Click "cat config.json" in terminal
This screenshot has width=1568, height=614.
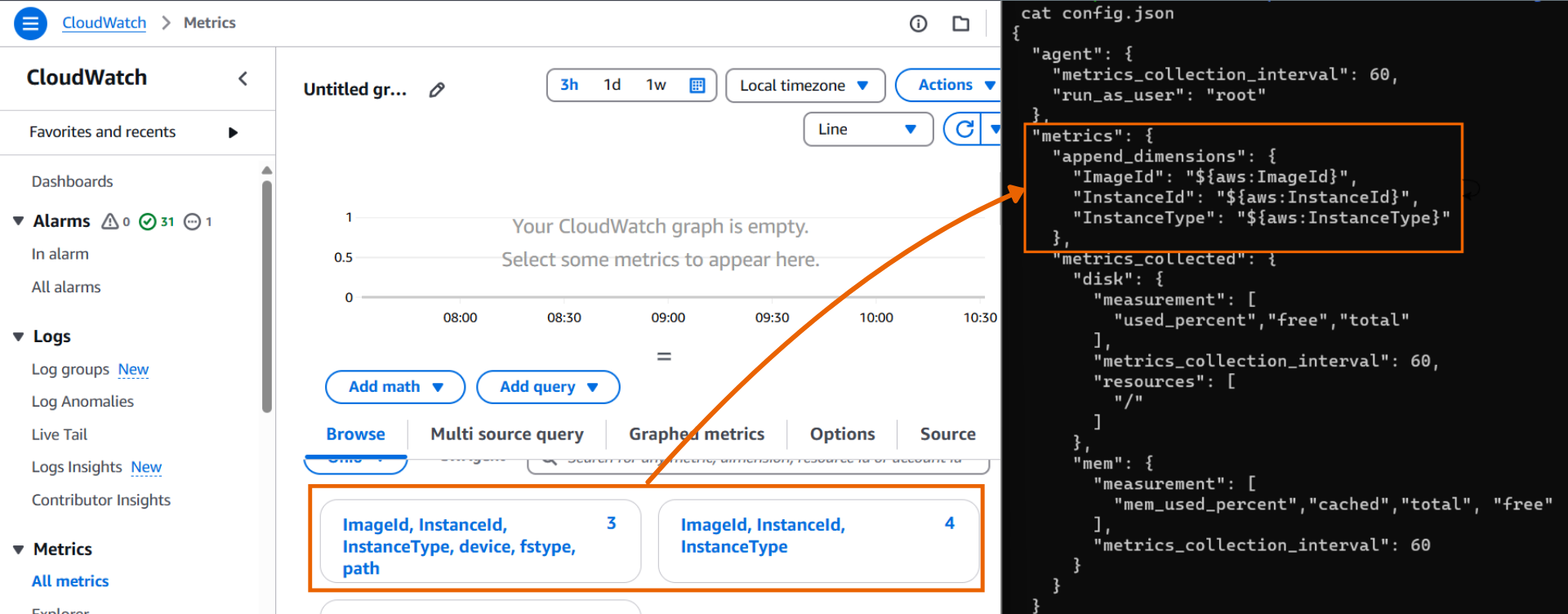pyautogui.click(x=1098, y=13)
